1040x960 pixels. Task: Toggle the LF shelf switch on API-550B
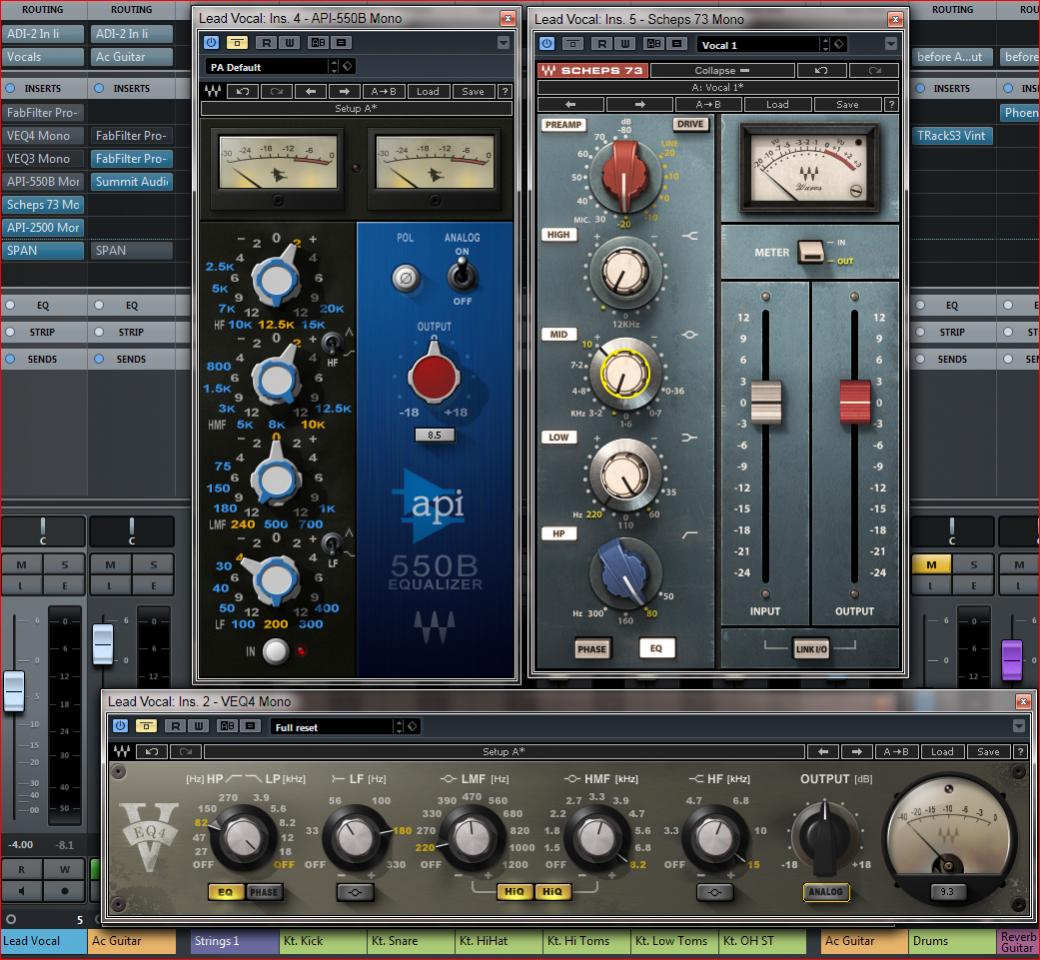(331, 543)
